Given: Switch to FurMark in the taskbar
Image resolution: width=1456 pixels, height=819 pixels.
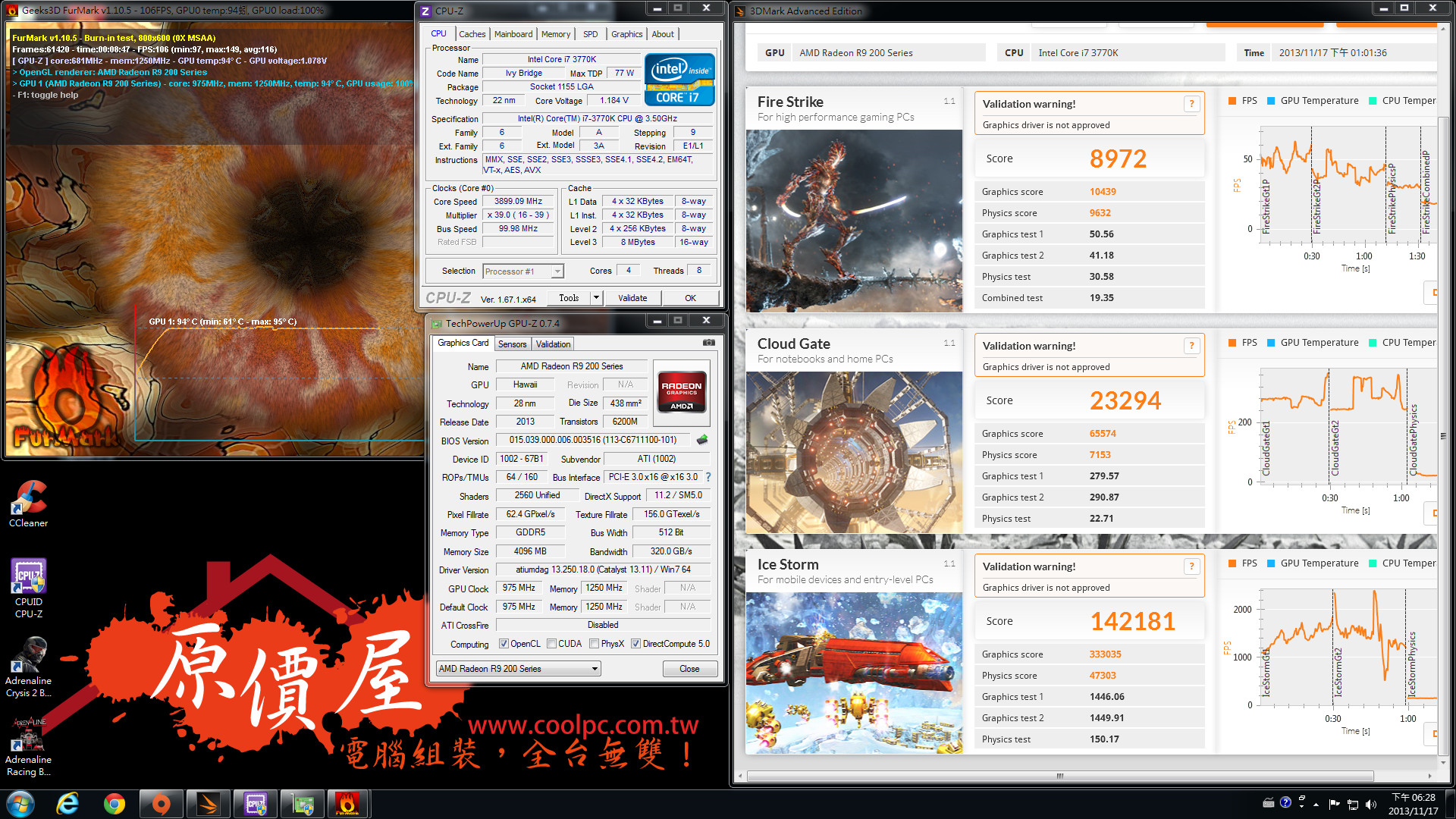Looking at the screenshot, I should pyautogui.click(x=347, y=804).
